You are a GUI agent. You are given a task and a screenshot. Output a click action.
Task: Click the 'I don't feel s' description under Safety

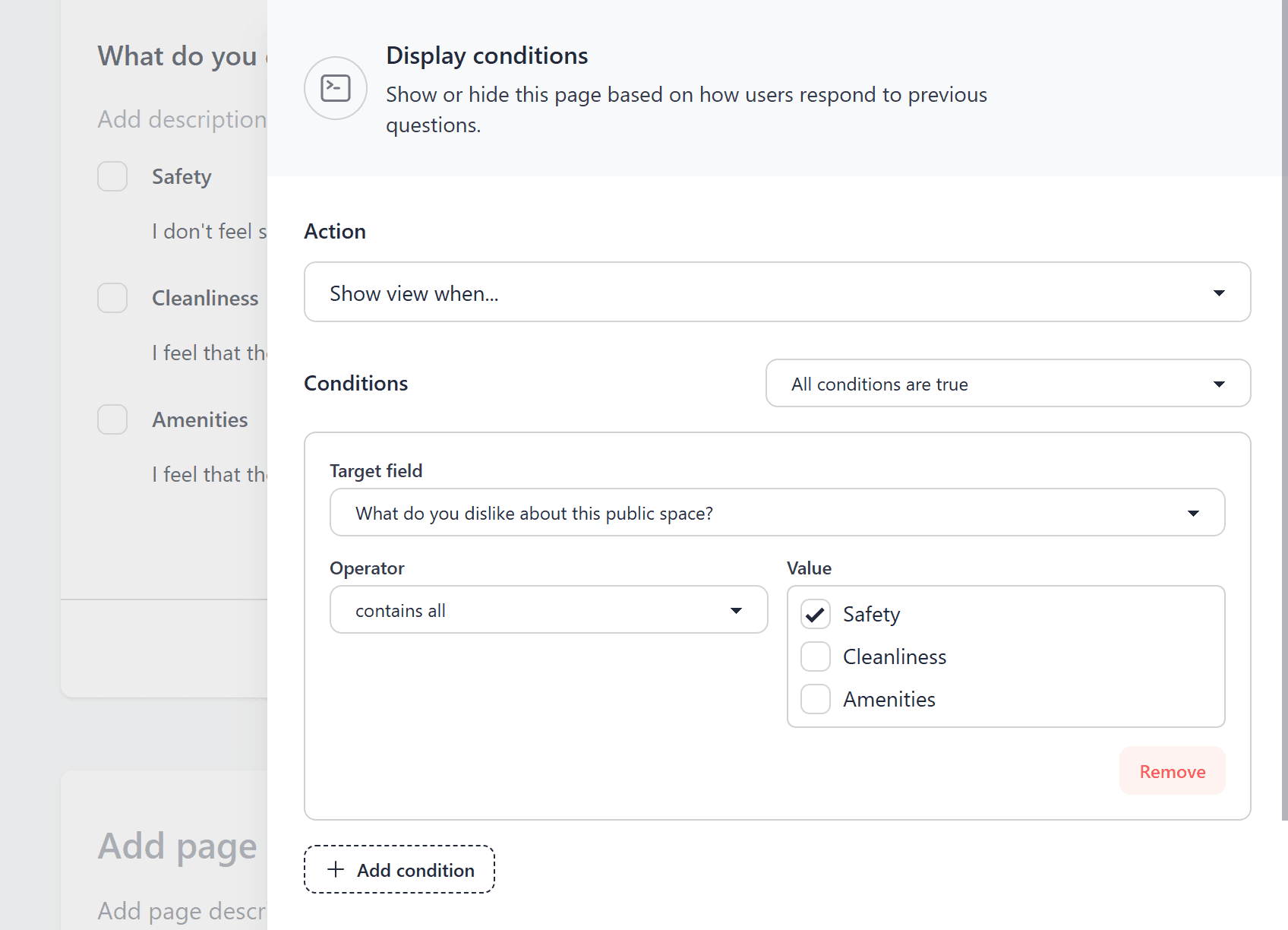pos(210,231)
